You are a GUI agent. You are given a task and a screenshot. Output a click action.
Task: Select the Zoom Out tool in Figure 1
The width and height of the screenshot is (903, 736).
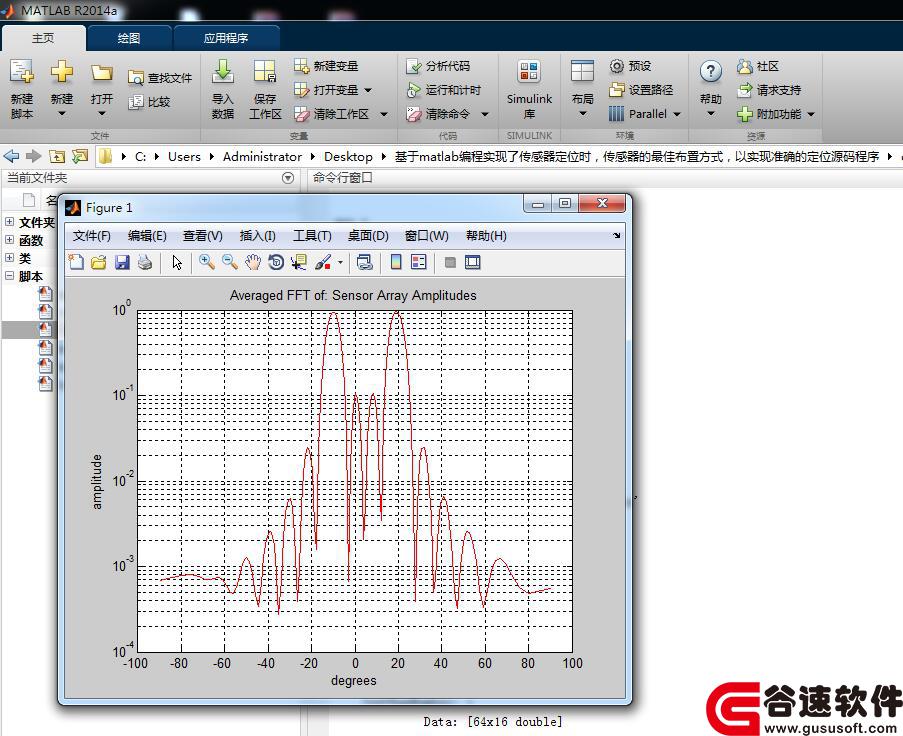[x=229, y=262]
